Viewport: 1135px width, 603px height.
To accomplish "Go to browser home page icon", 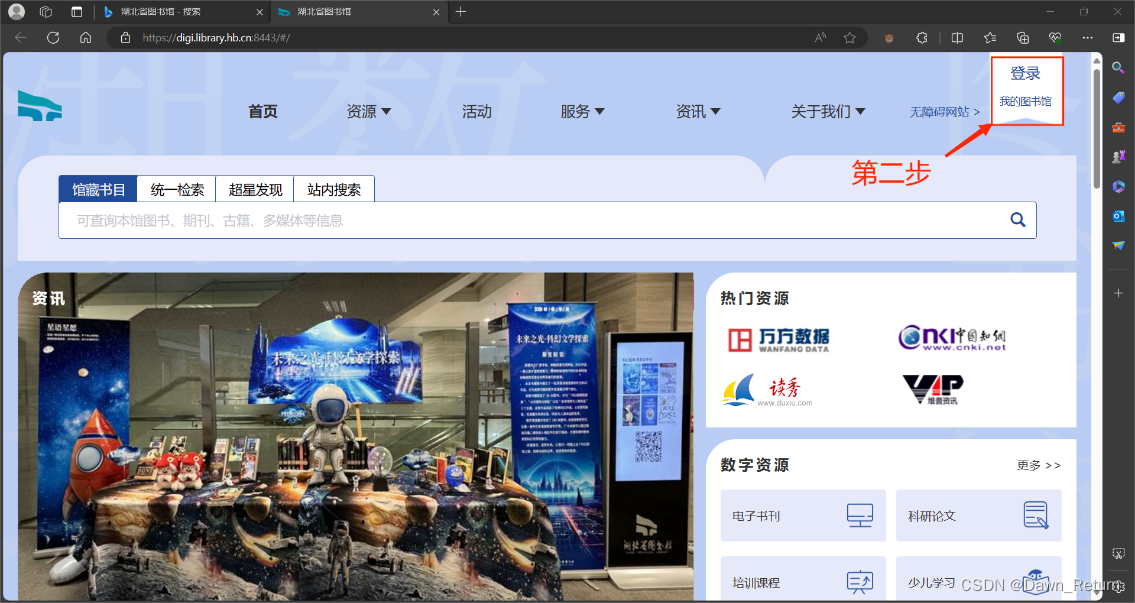I will click(x=85, y=38).
